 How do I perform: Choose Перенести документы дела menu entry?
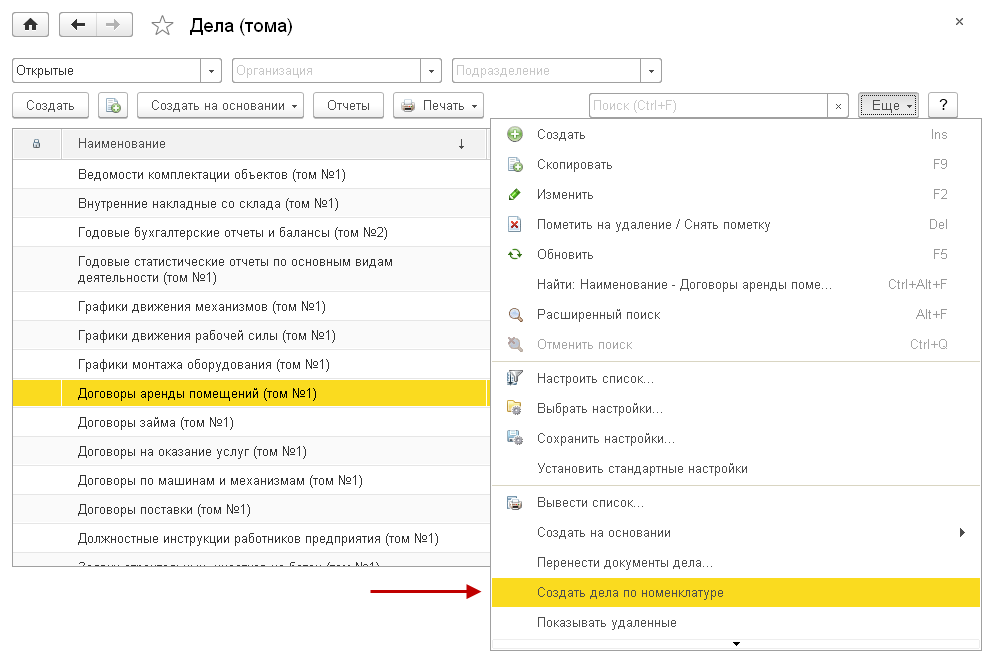[x=624, y=562]
